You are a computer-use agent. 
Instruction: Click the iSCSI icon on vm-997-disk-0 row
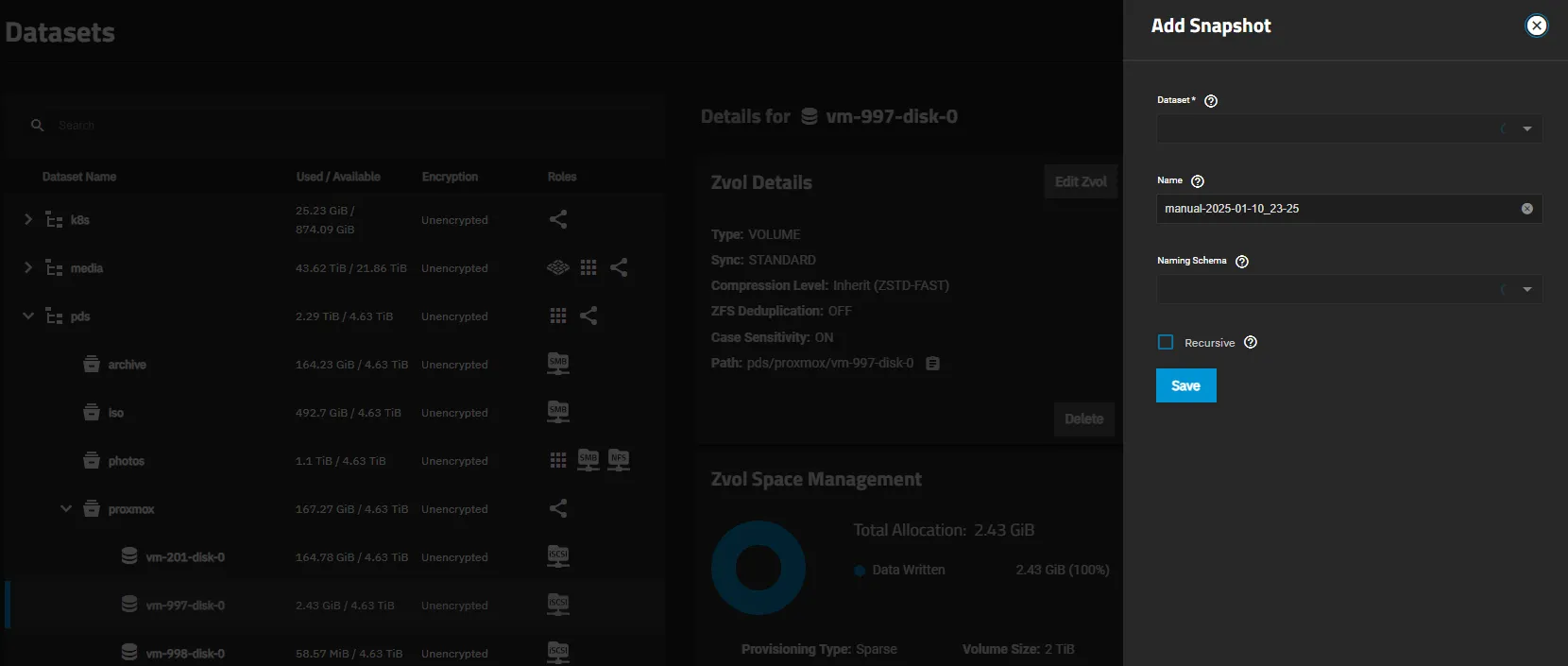pos(558,605)
